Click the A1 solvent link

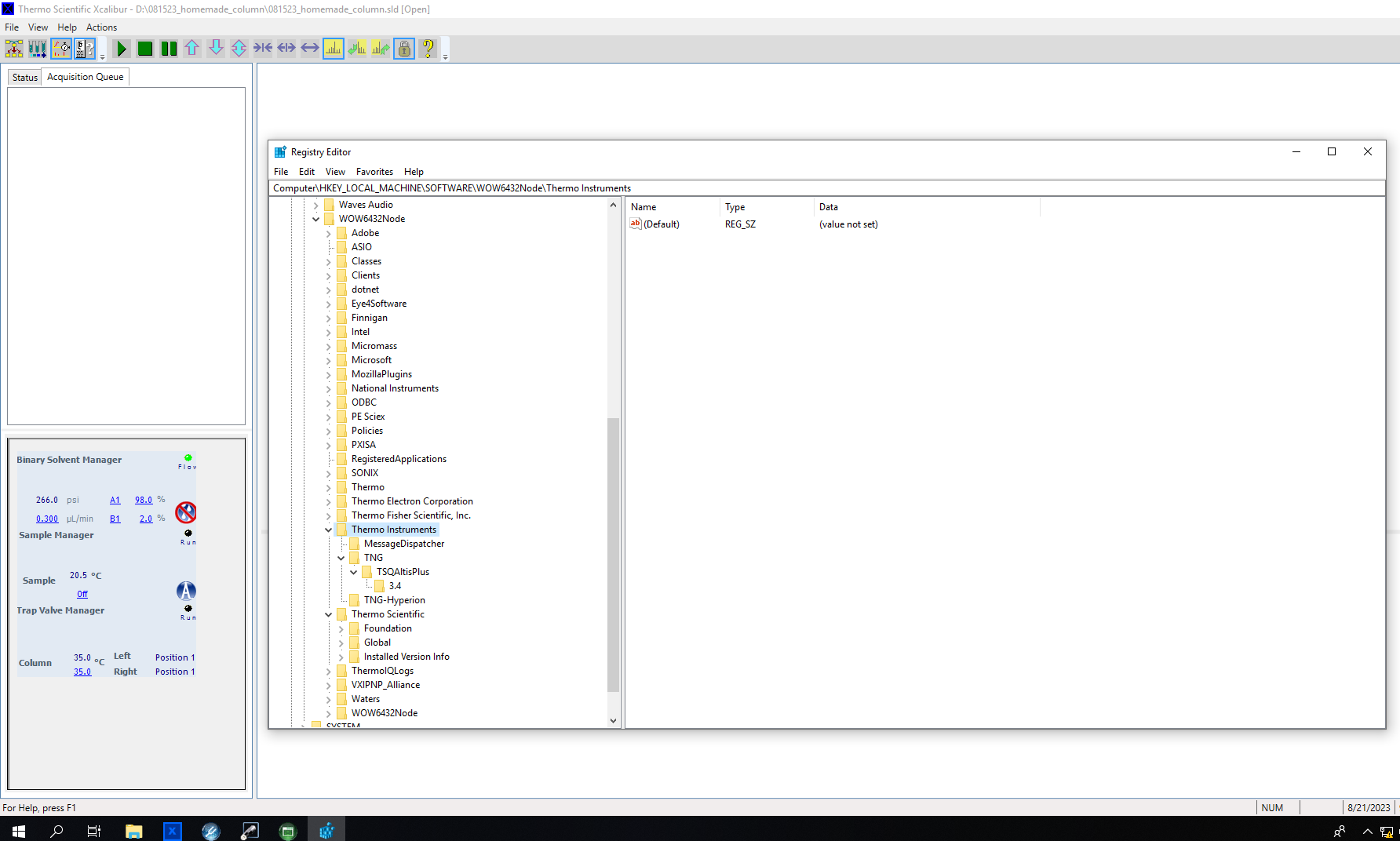115,500
